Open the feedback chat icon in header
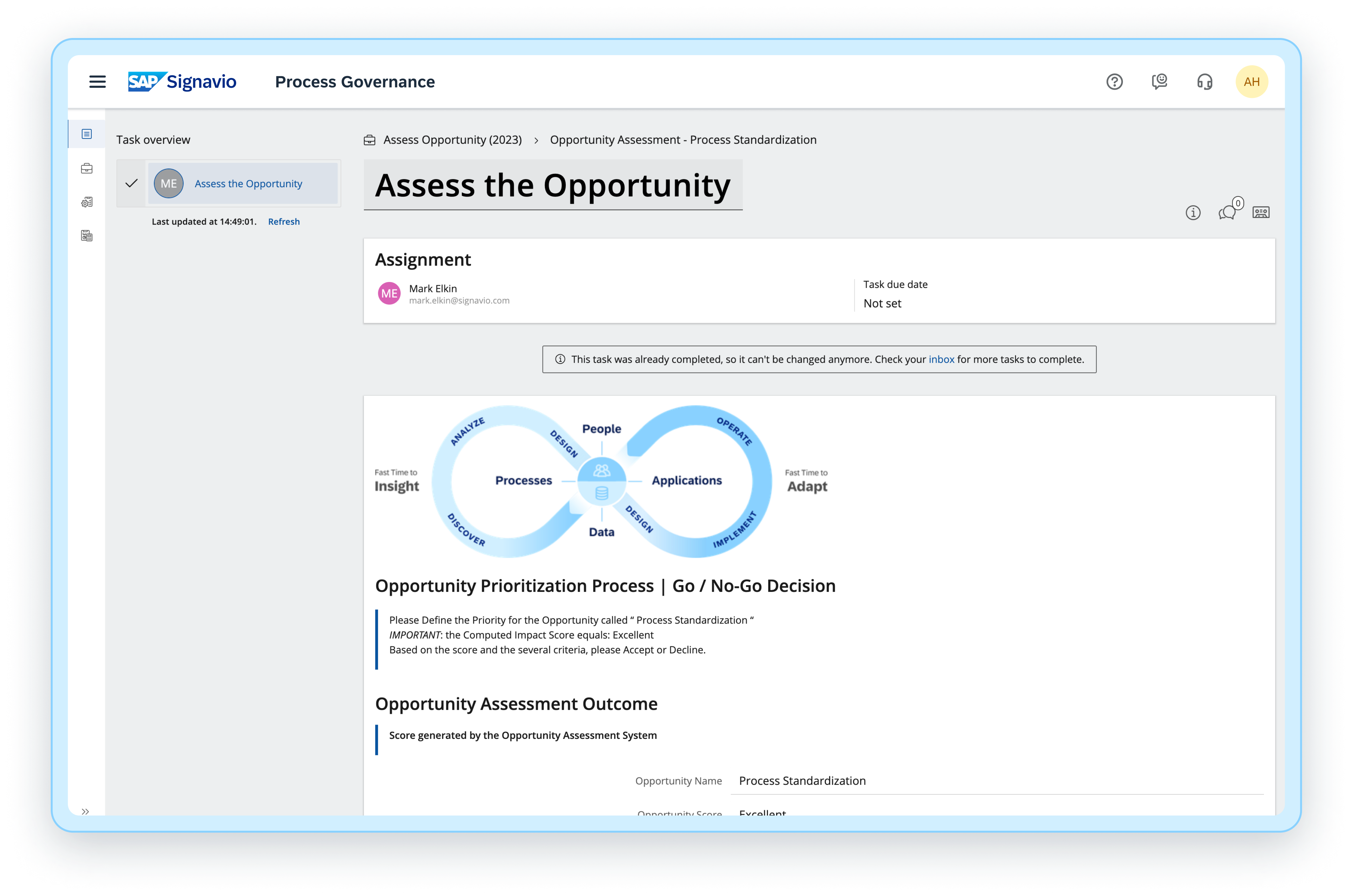1353x896 pixels. (1159, 82)
